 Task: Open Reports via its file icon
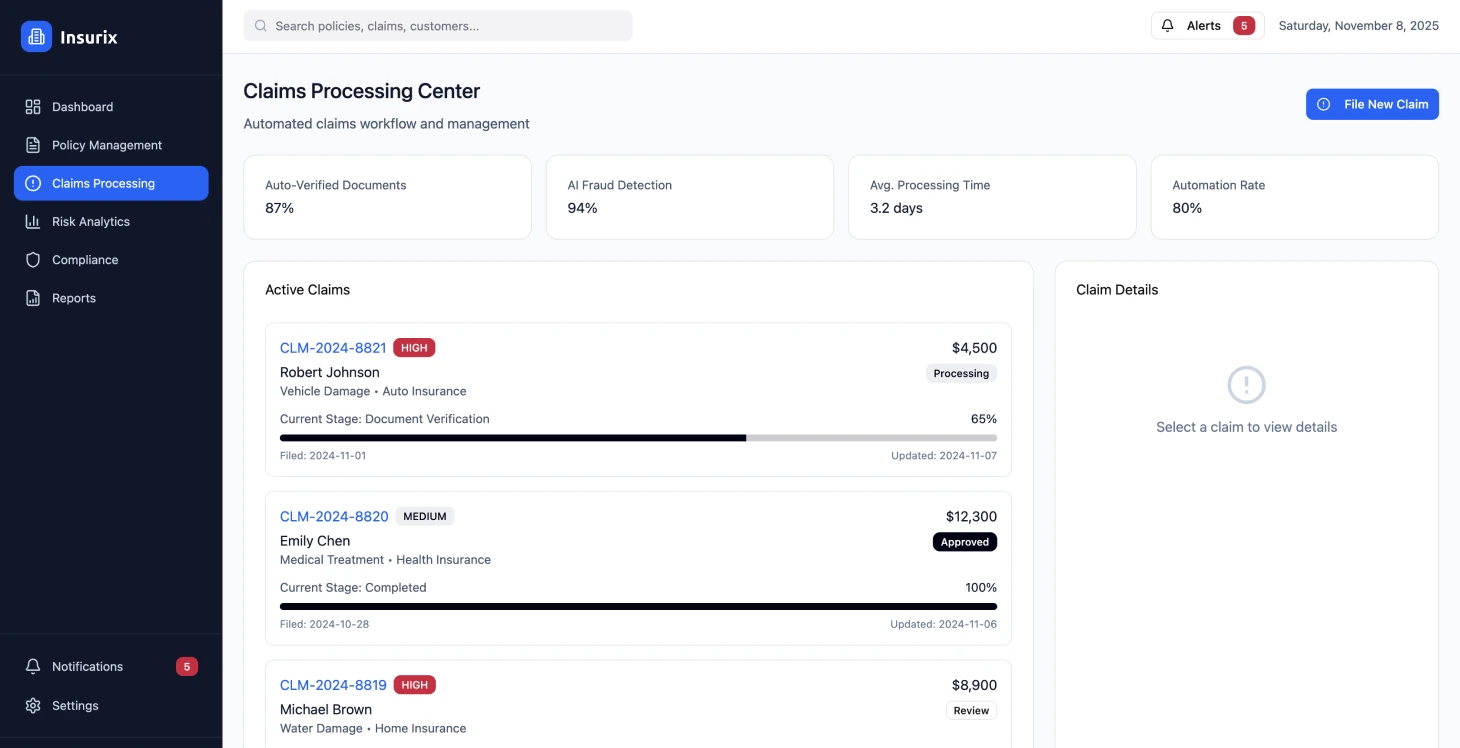pyautogui.click(x=33, y=297)
